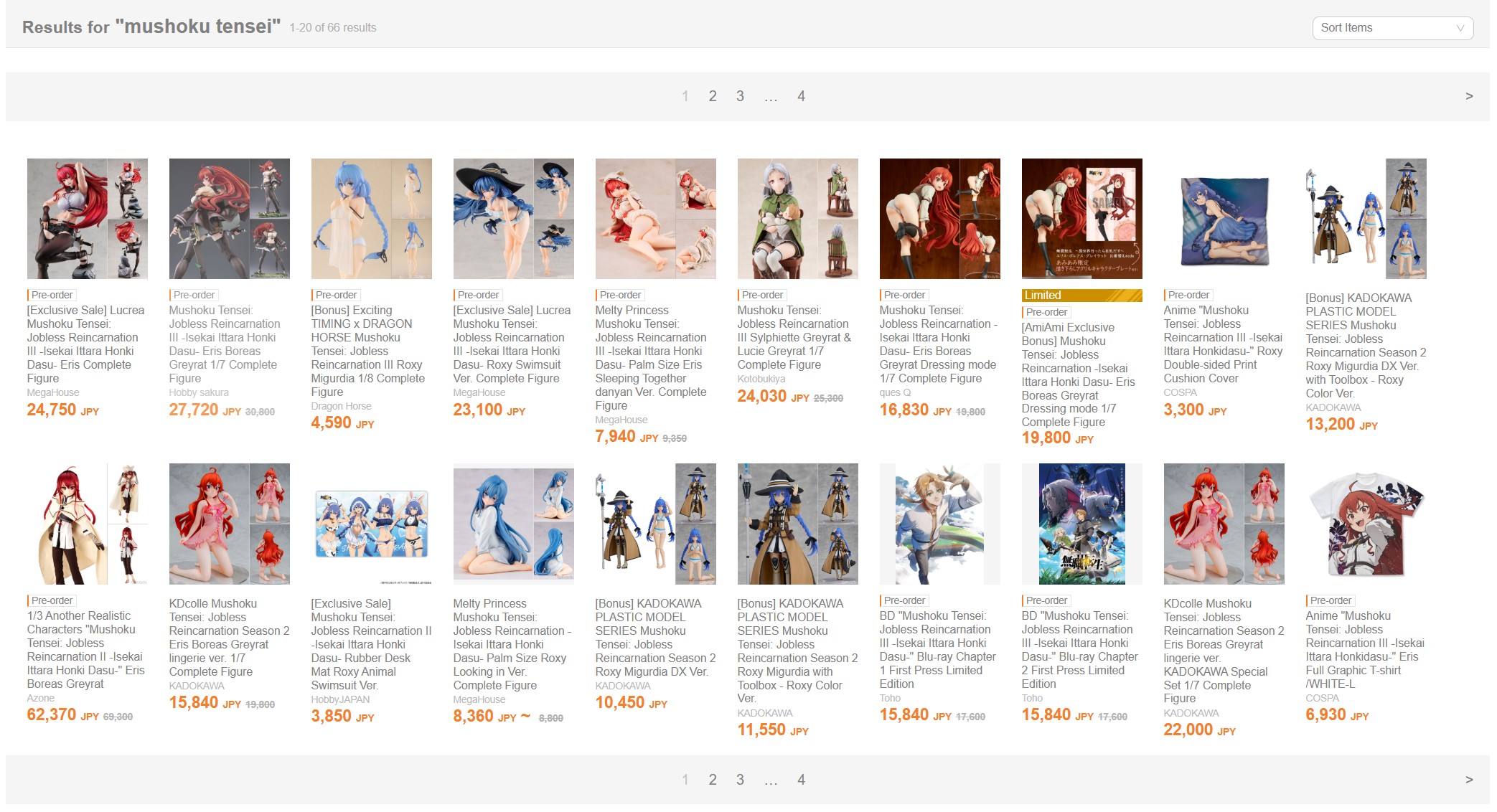Go to page 3 in bottom pagination

[740, 780]
